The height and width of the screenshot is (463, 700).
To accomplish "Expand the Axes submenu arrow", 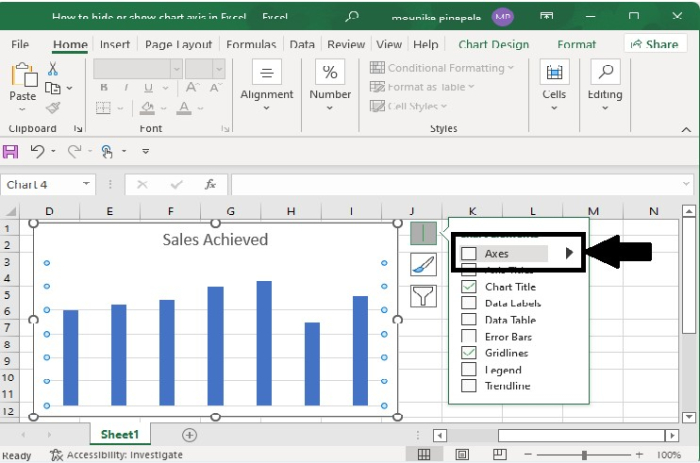I will pos(570,254).
